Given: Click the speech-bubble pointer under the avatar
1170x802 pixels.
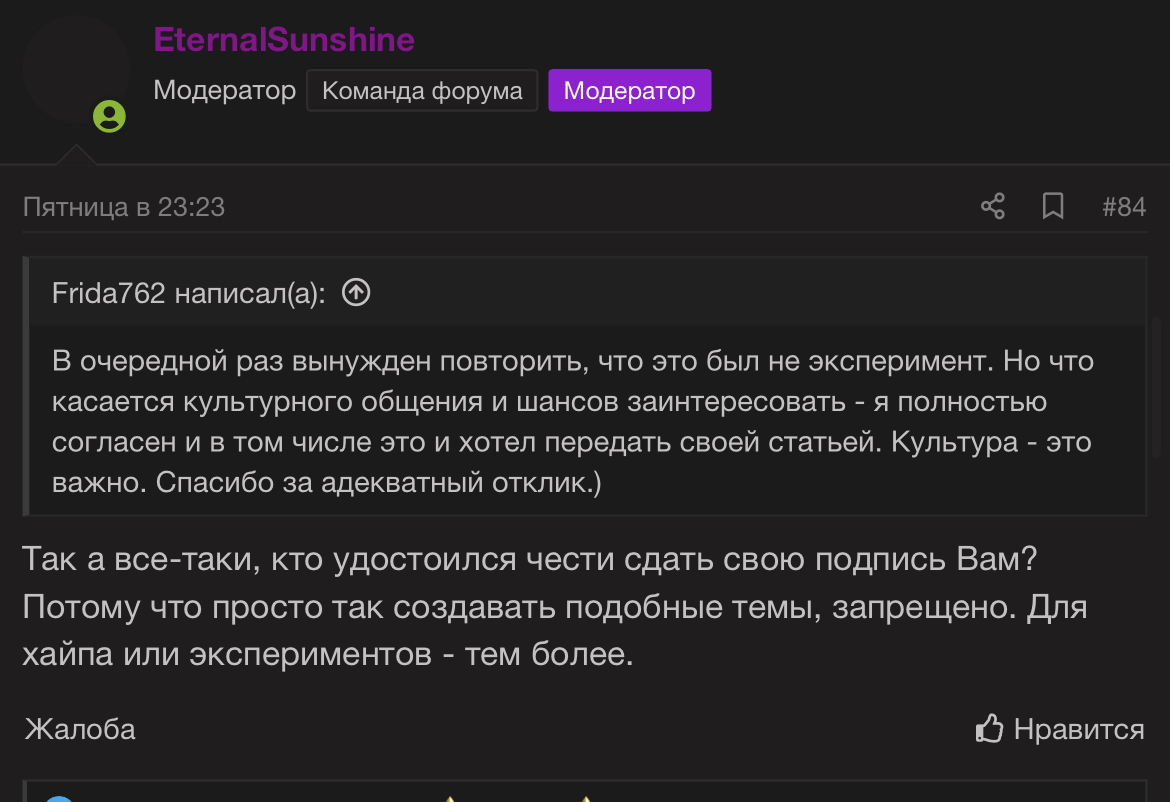Looking at the screenshot, I should point(76,154).
